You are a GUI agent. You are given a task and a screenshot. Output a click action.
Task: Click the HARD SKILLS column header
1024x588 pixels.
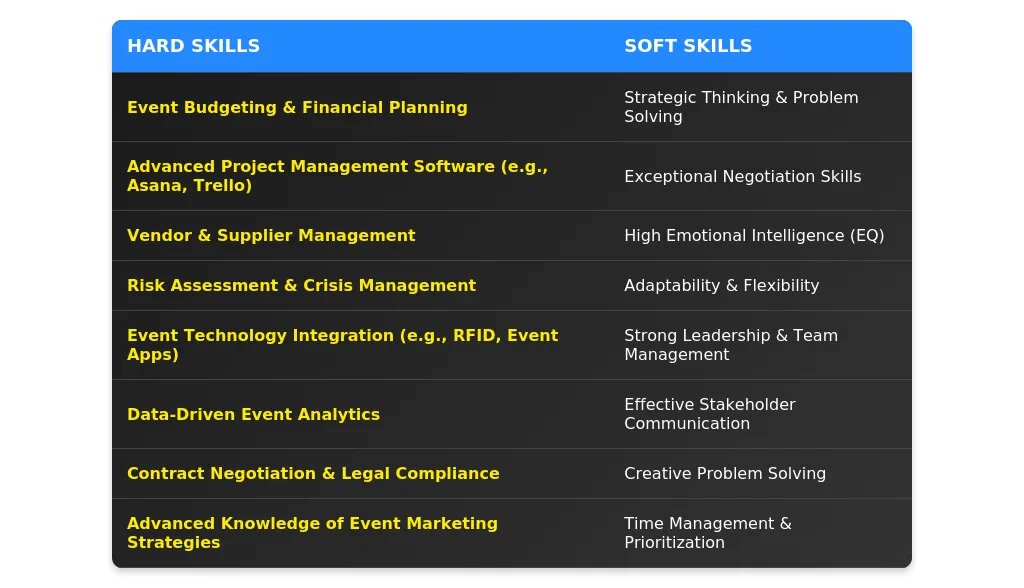[x=193, y=46]
